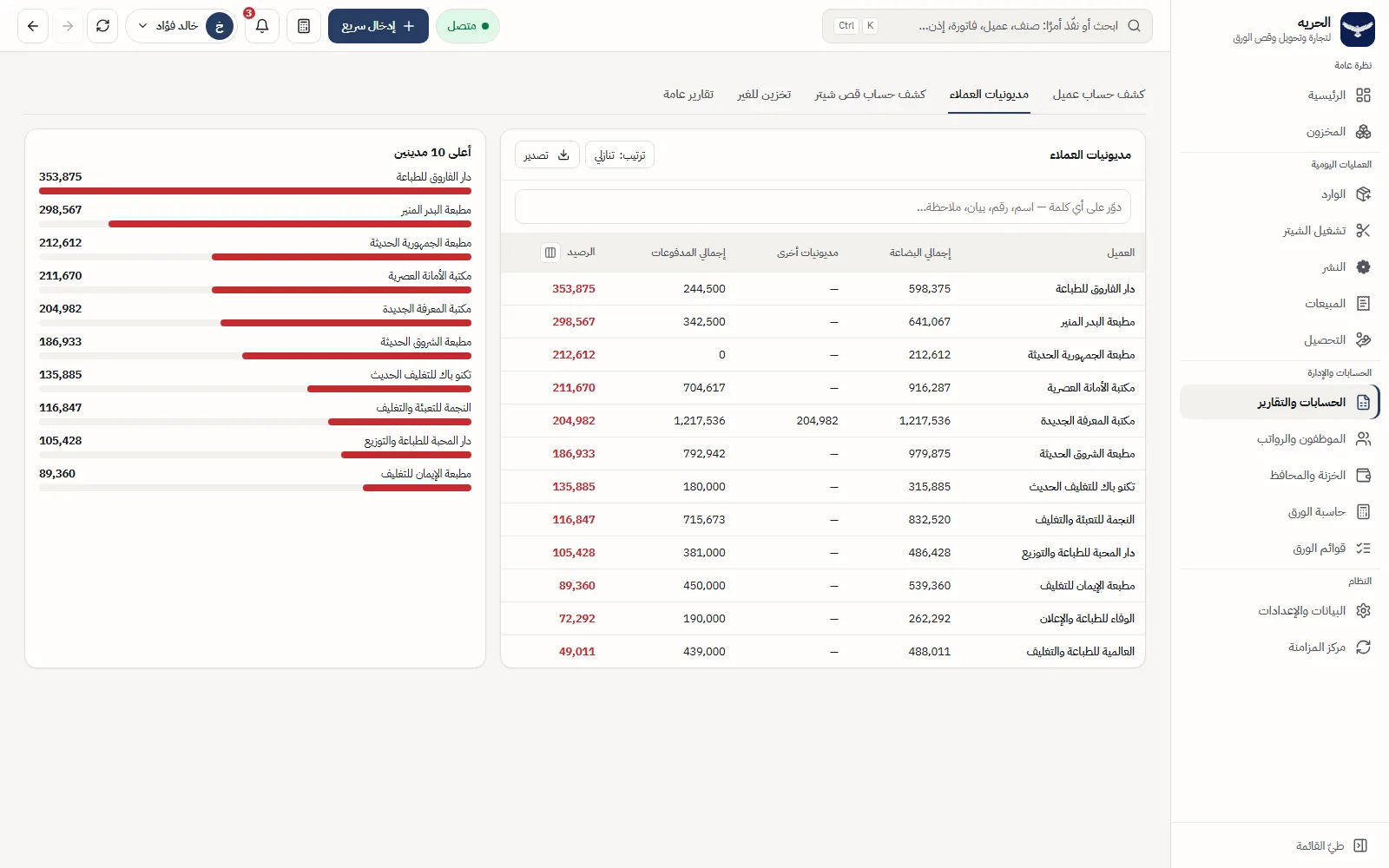Switch to كشف حساب عميل tab

coord(1098,94)
